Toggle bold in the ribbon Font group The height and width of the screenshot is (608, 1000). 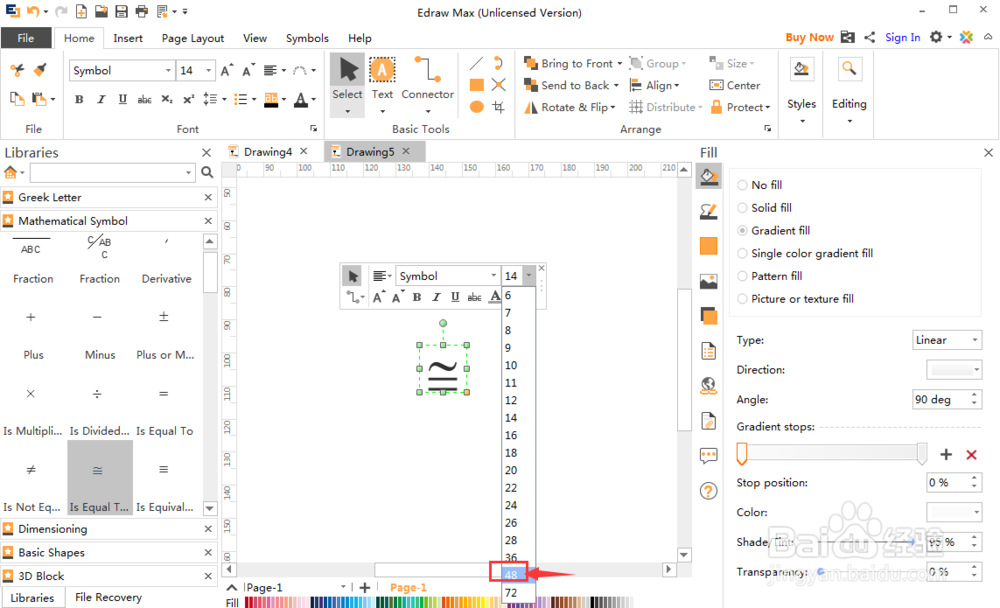(79, 99)
